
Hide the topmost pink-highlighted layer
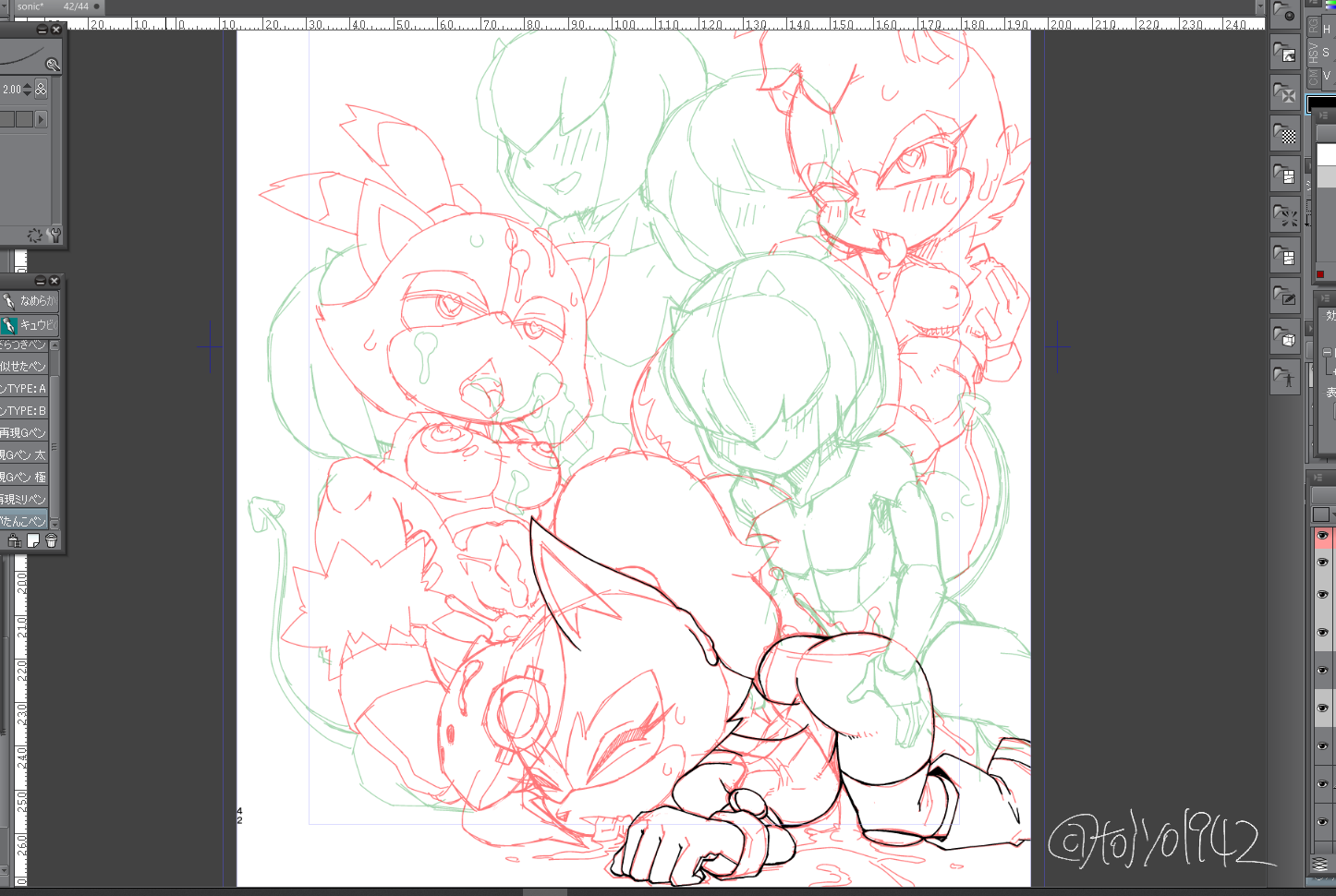(x=1322, y=536)
